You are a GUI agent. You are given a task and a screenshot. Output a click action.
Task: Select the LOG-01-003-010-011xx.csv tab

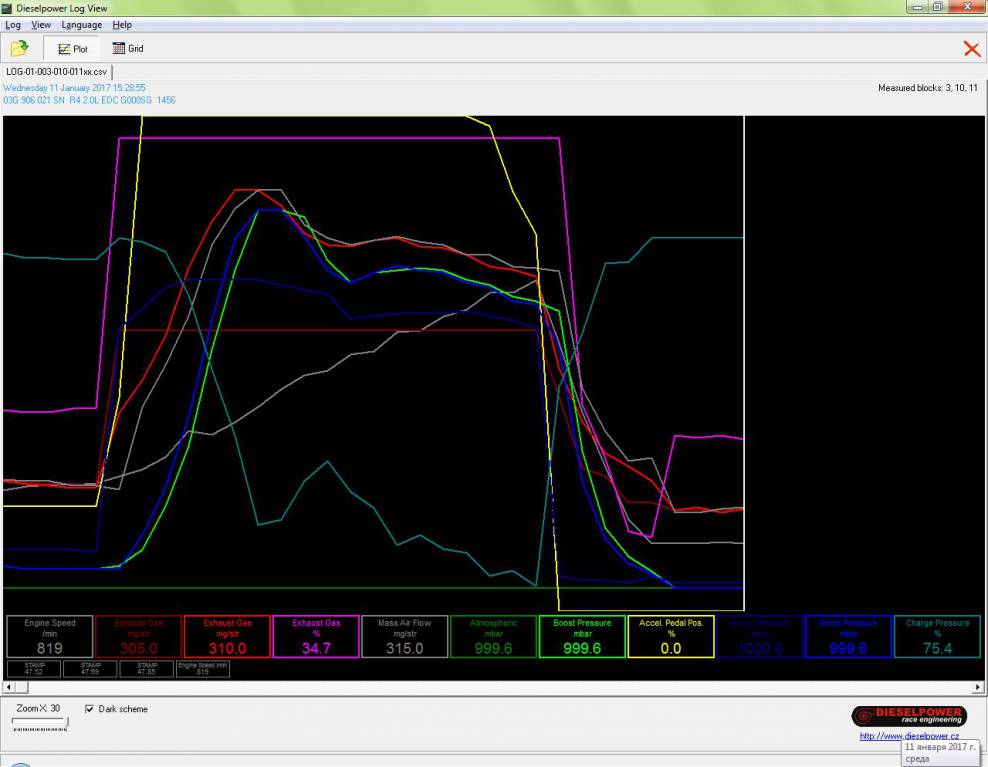56,72
